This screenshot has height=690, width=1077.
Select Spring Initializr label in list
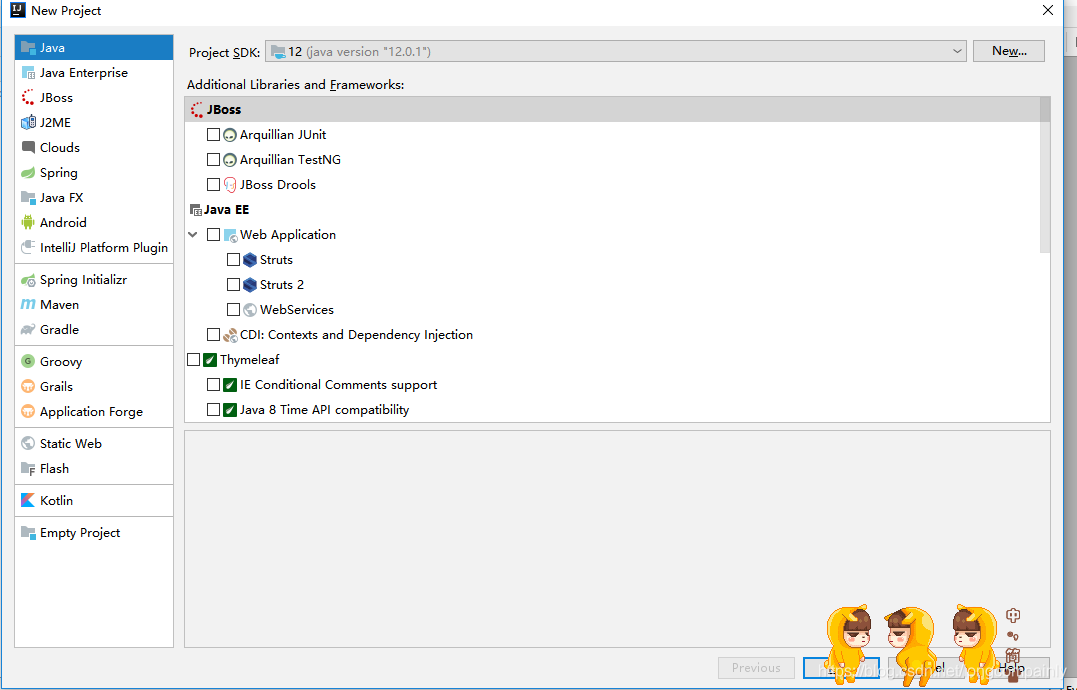tap(83, 280)
